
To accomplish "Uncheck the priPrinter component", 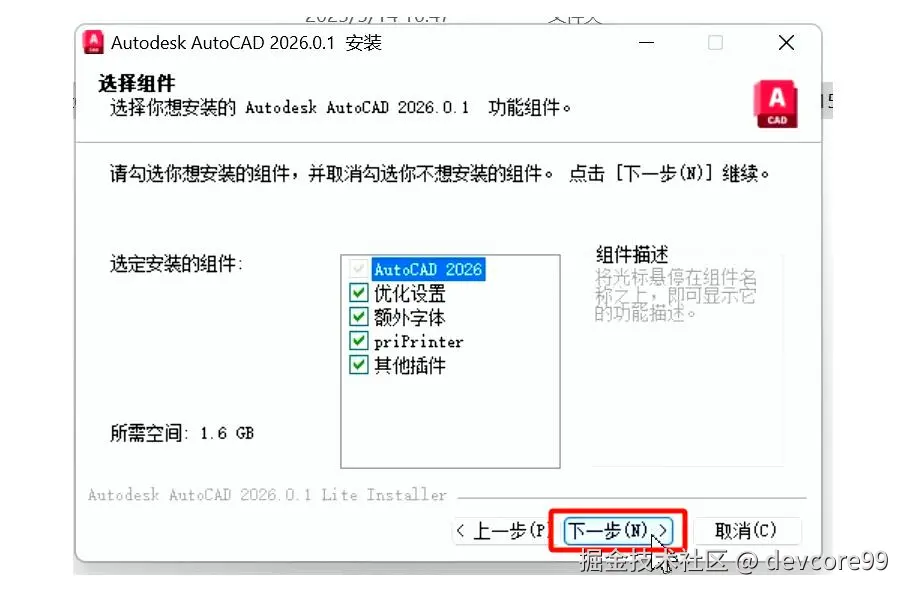I will tap(358, 341).
